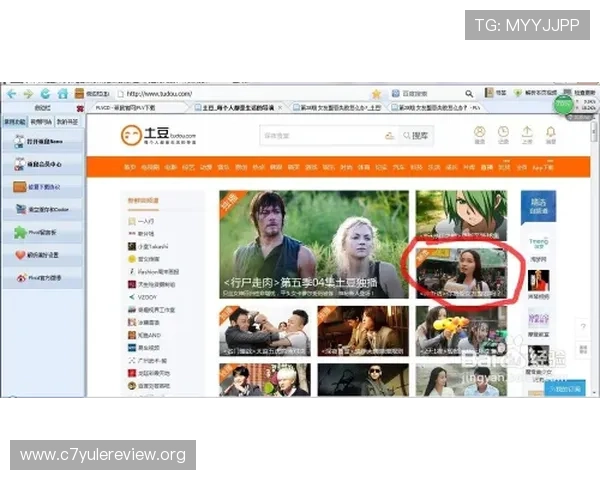Image resolution: width=600 pixels, height=480 pixels.
Task: Click the 土豆 tudou.com logo
Action: click(x=158, y=136)
